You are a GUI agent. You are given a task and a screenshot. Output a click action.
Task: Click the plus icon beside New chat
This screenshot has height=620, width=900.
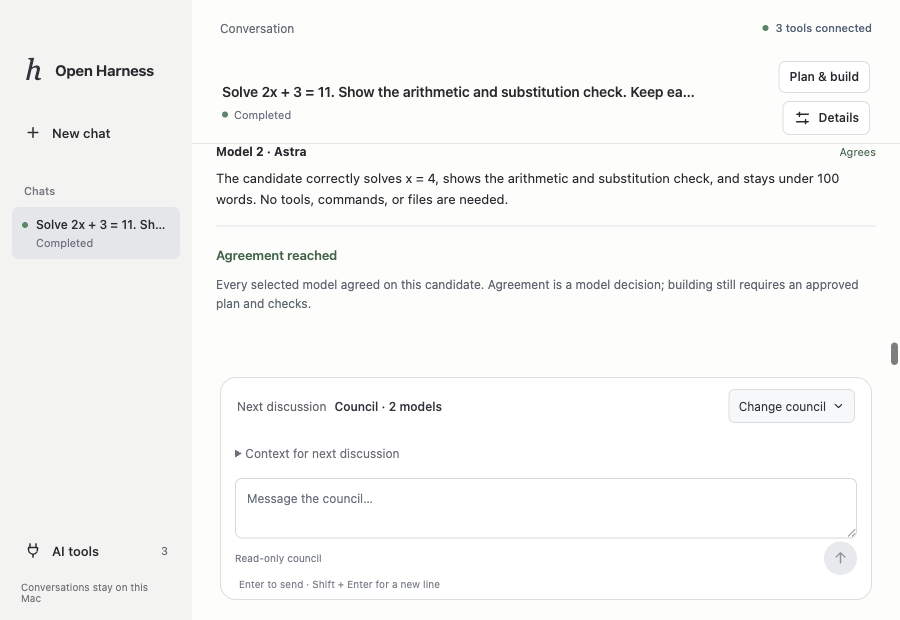click(33, 133)
